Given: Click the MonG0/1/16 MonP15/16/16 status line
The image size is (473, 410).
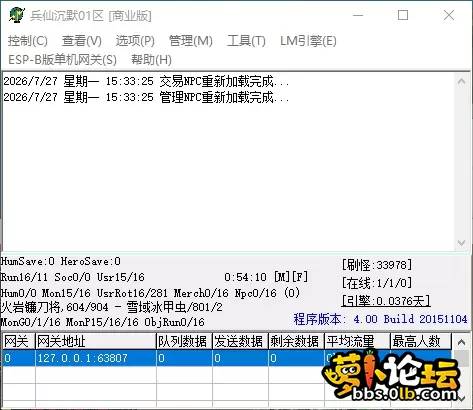Looking at the screenshot, I should 103,322.
